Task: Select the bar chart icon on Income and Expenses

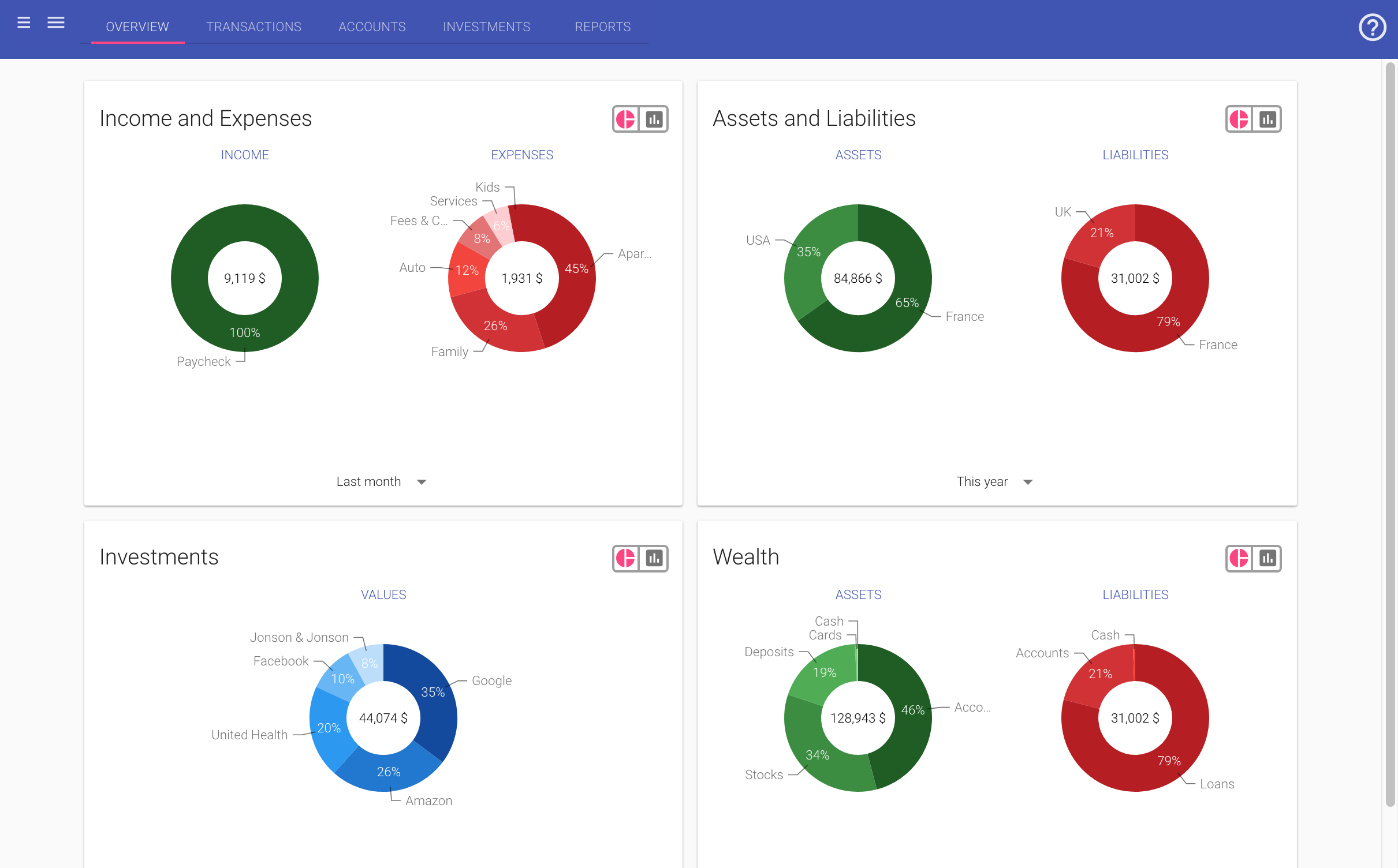Action: pyautogui.click(x=654, y=119)
